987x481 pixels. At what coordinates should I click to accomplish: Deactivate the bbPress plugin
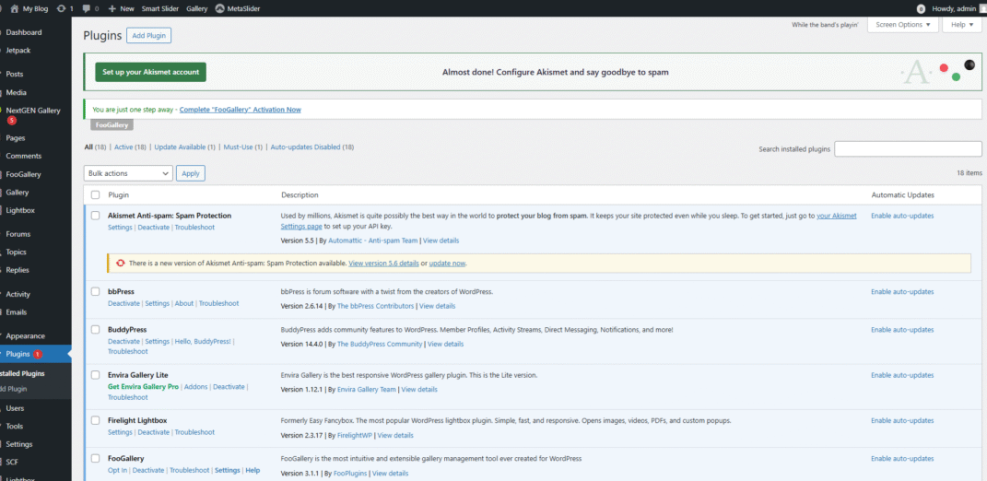click(x=123, y=303)
